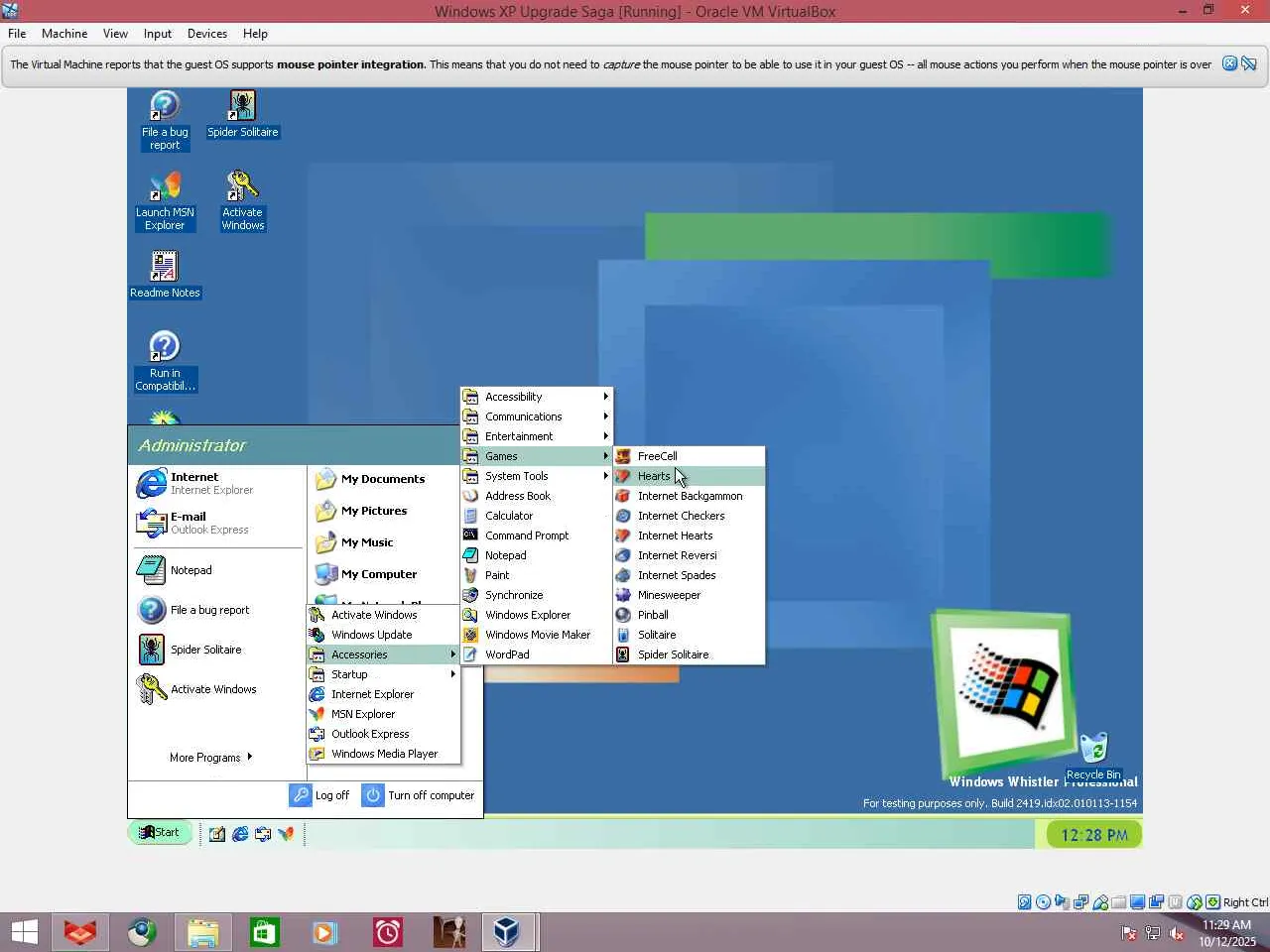Image resolution: width=1270 pixels, height=952 pixels.
Task: Open File Explorer on host taskbar
Action: coord(202,932)
